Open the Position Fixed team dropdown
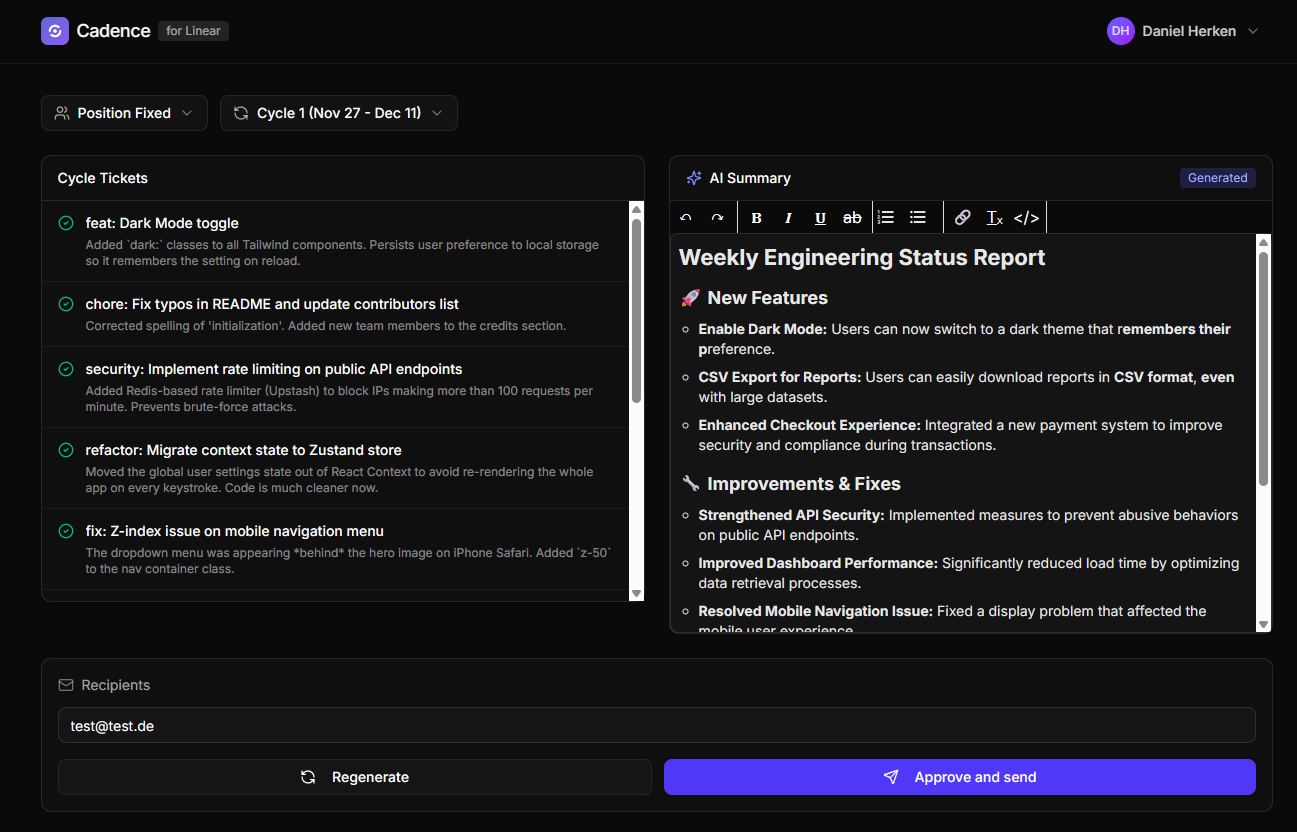This screenshot has height=832, width=1297. tap(124, 113)
